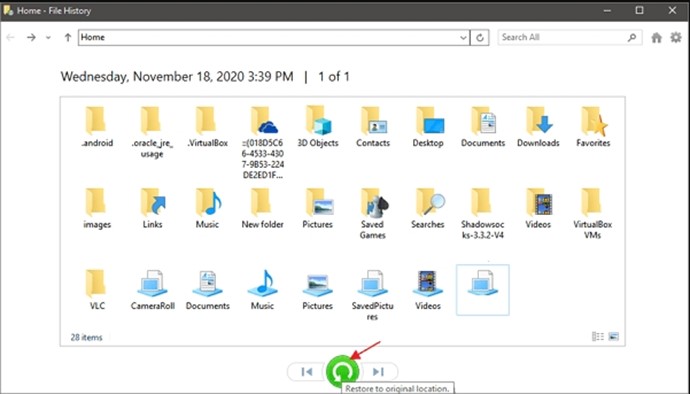Go up one folder level
The width and height of the screenshot is (690, 394).
(68, 37)
